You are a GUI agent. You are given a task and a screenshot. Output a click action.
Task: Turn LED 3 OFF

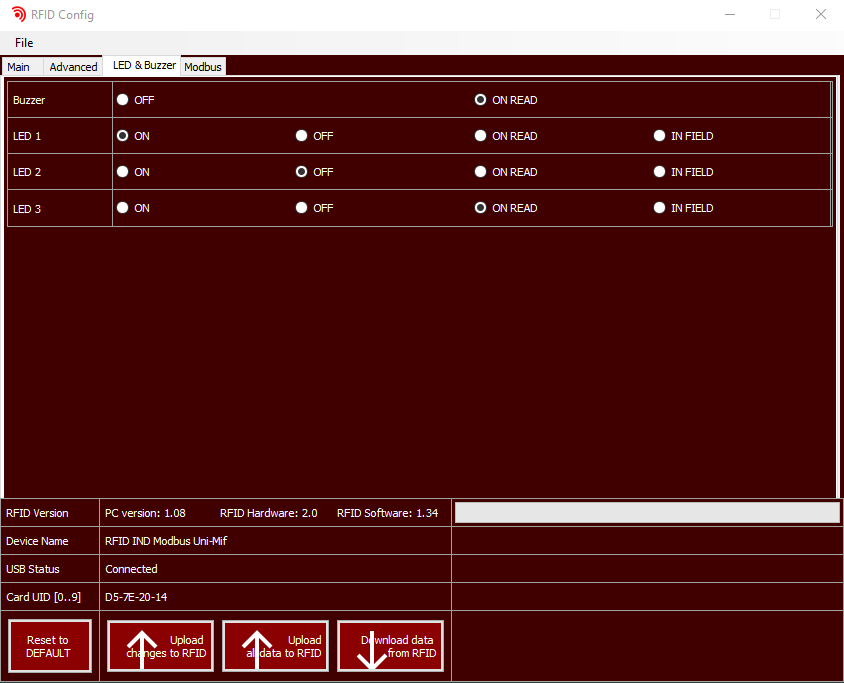[302, 208]
